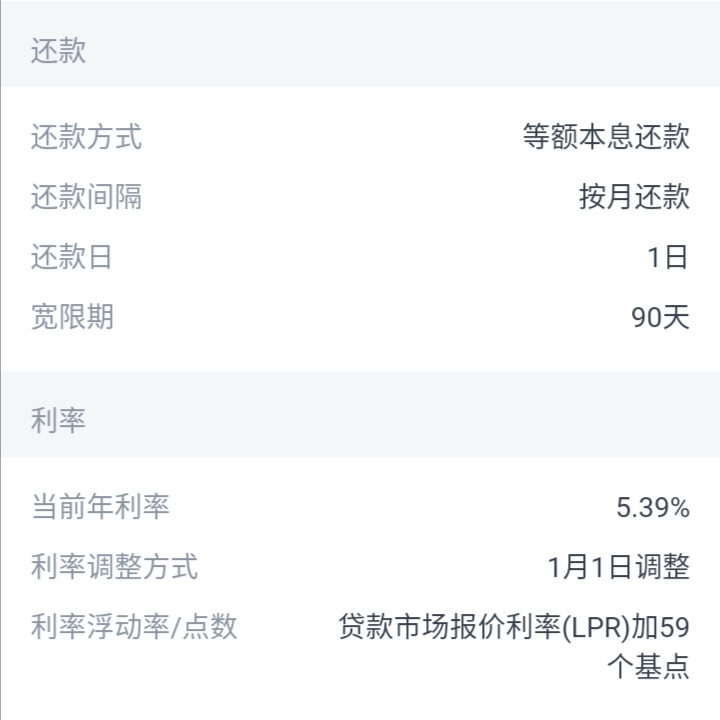Select the 还款日 label
The image size is (720, 720).
[72, 257]
